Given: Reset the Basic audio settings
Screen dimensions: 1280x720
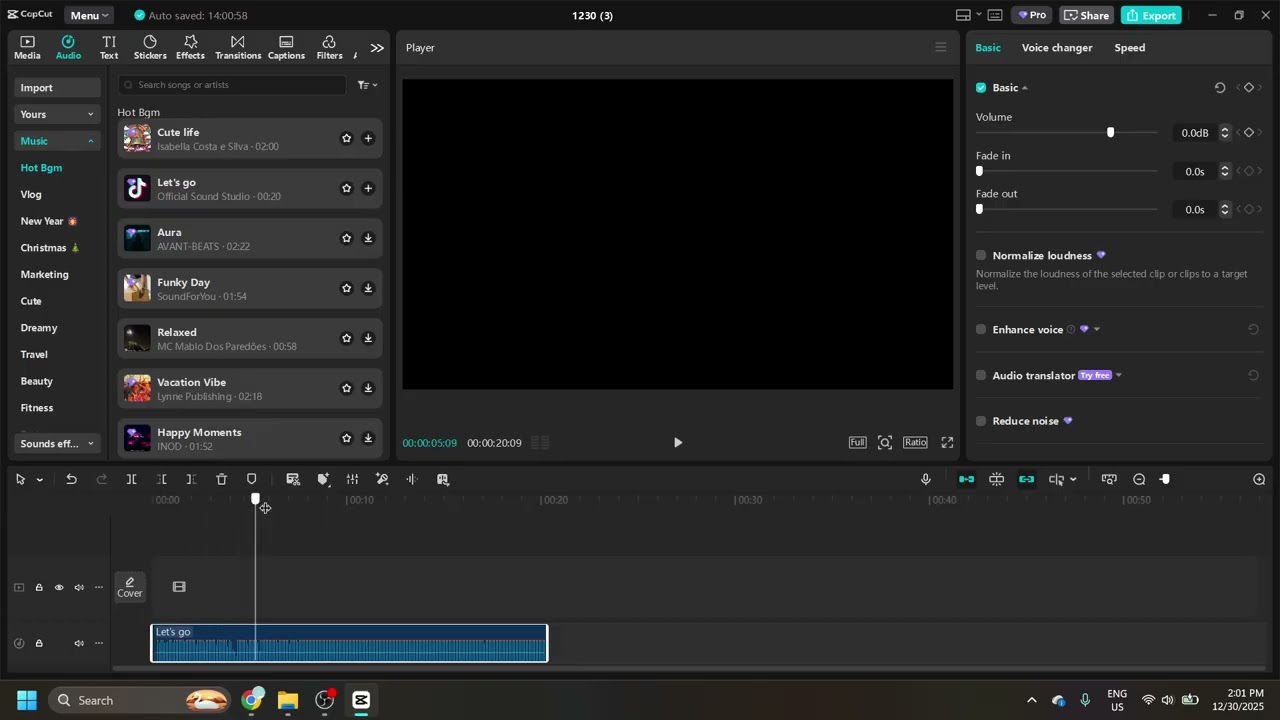Looking at the screenshot, I should coord(1220,88).
